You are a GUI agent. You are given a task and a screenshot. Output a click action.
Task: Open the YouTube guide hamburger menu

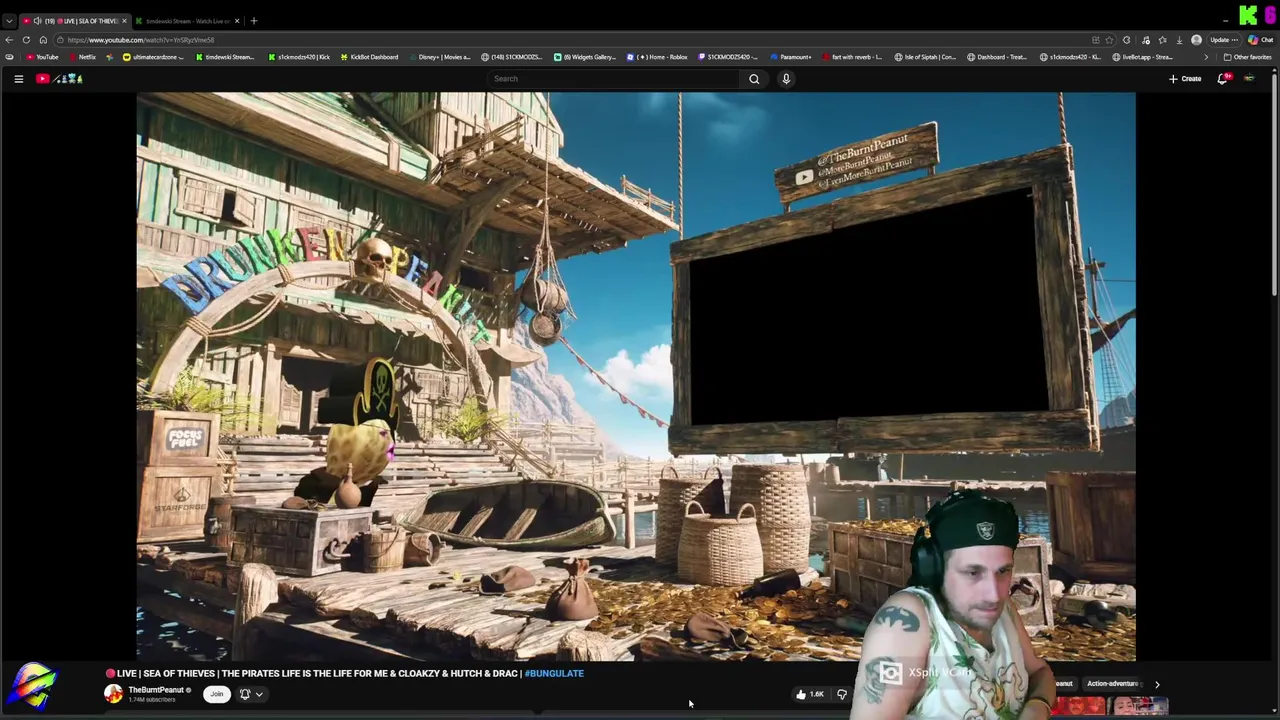[18, 78]
